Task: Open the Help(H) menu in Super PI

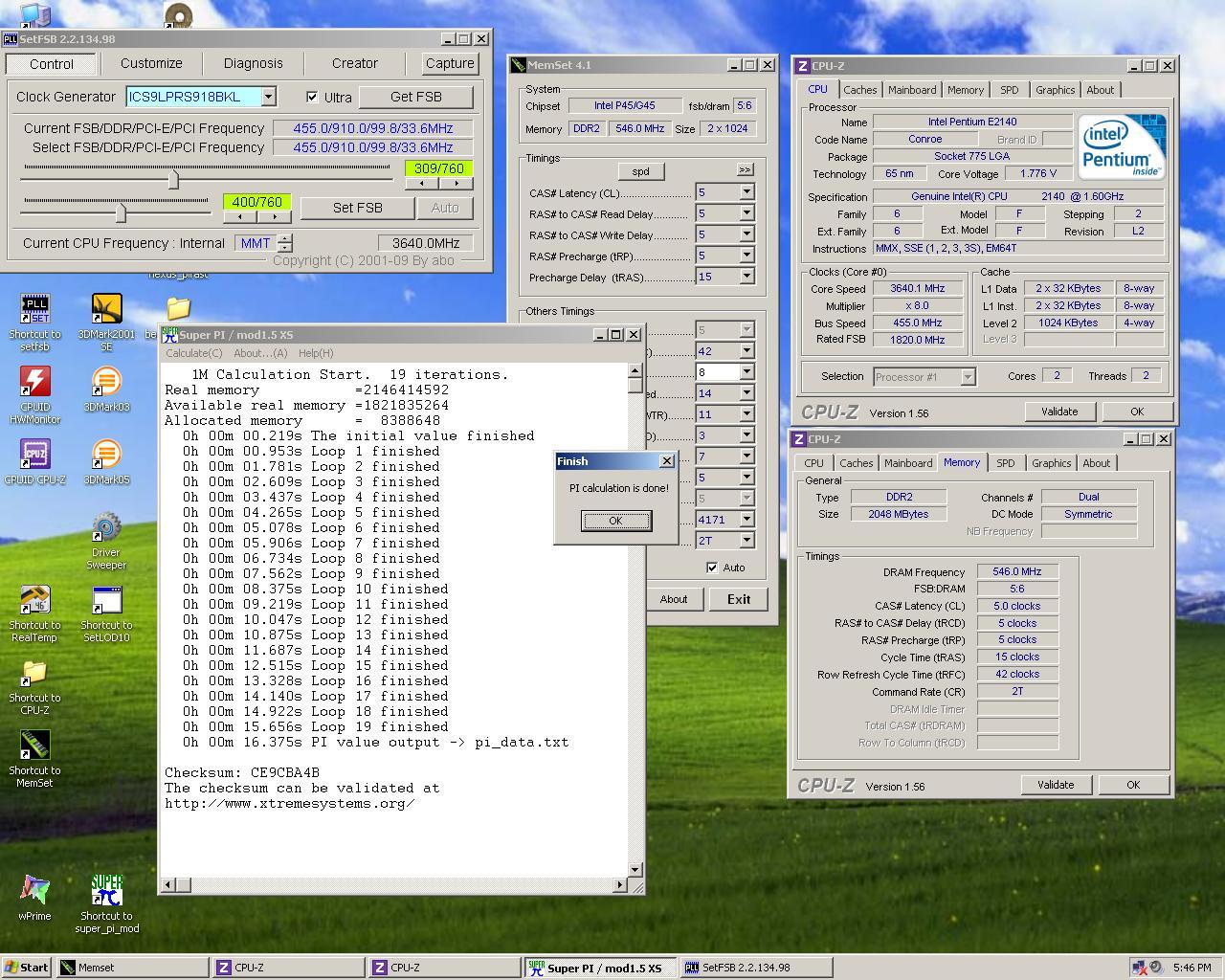Action: click(316, 353)
